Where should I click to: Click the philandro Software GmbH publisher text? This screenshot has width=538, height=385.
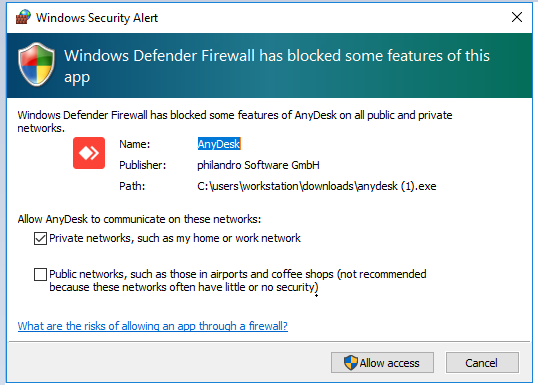[258, 165]
